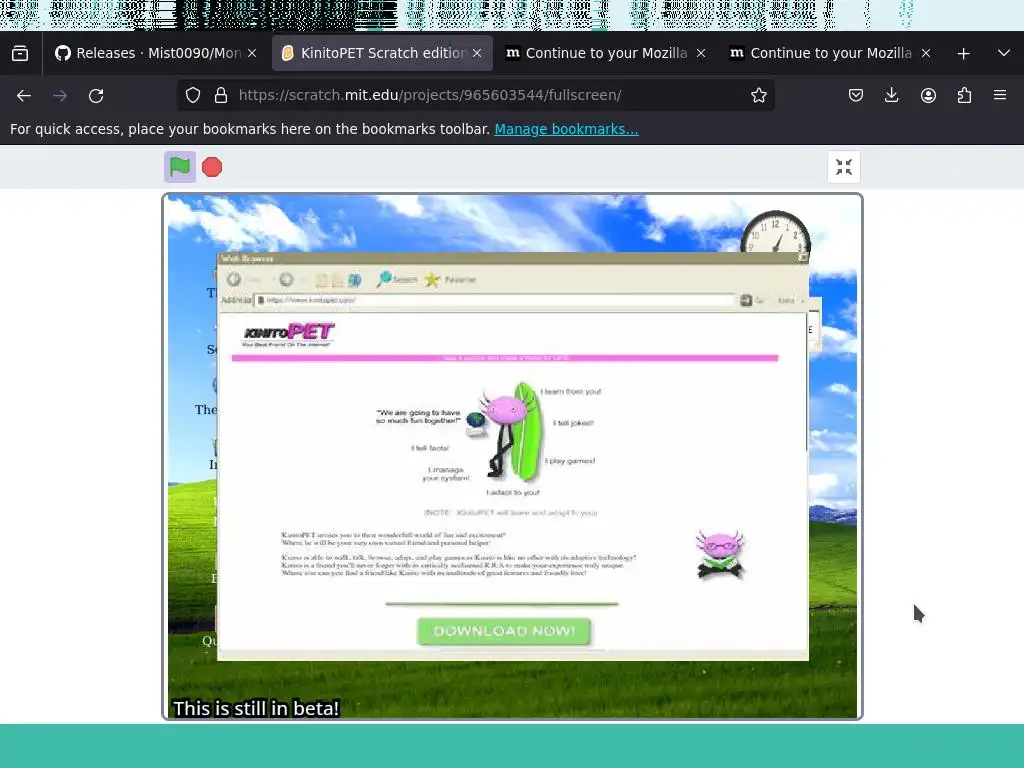The height and width of the screenshot is (768, 1024).
Task: Click the 'I play games!' text on webpage
Action: (569, 461)
